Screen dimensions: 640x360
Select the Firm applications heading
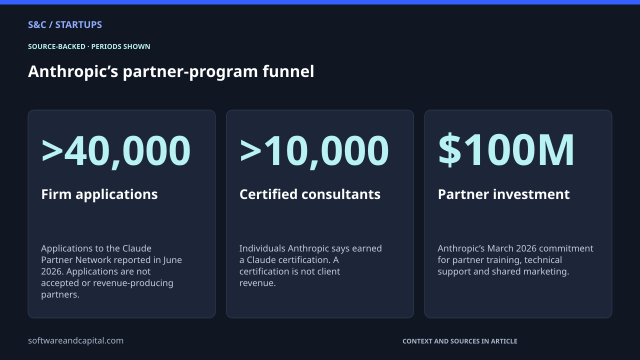tap(99, 194)
